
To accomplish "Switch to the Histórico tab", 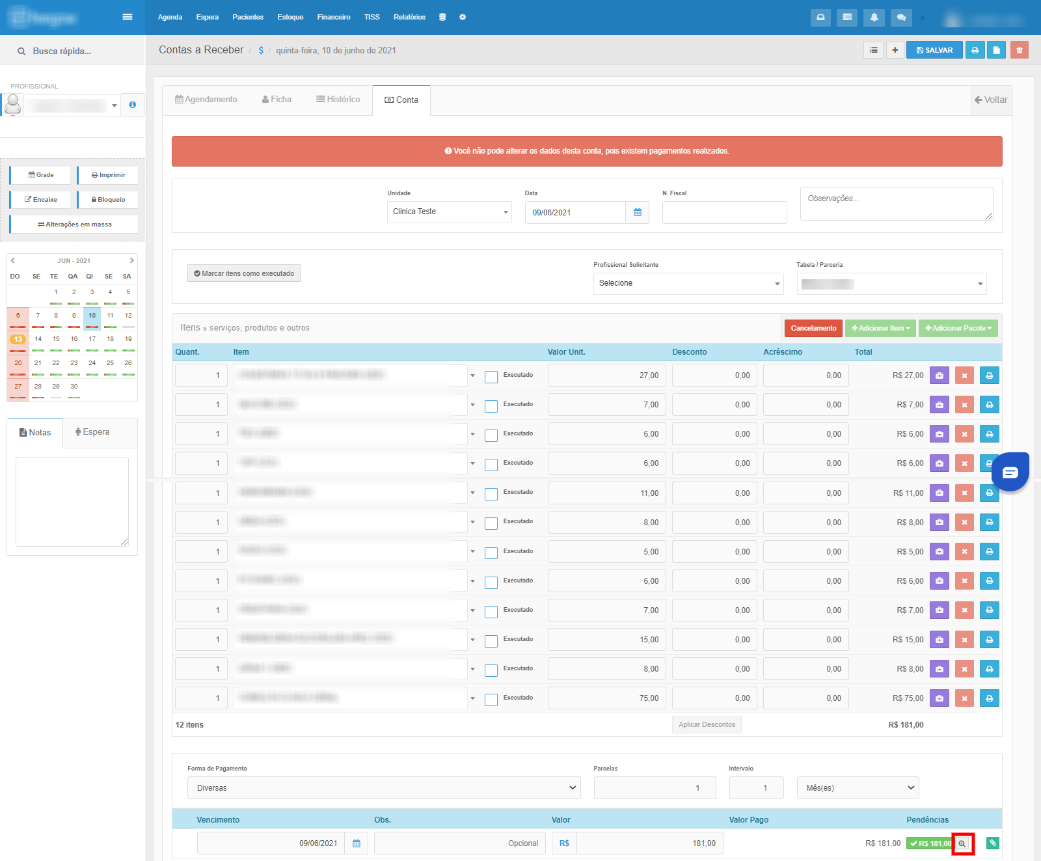I will click(338, 100).
